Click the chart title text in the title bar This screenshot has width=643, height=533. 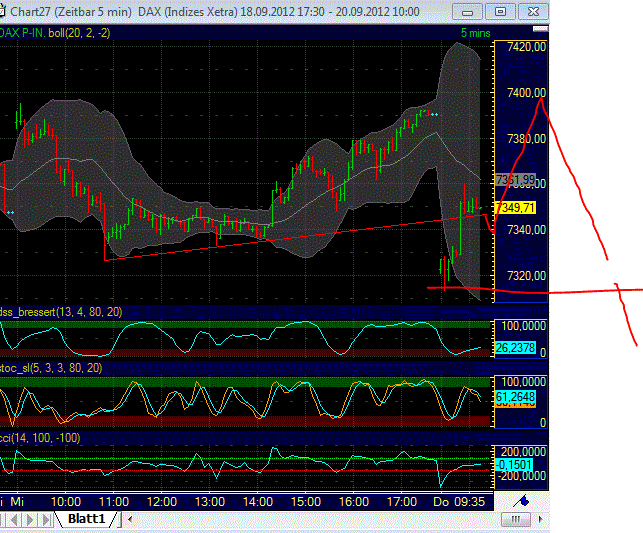tap(215, 11)
